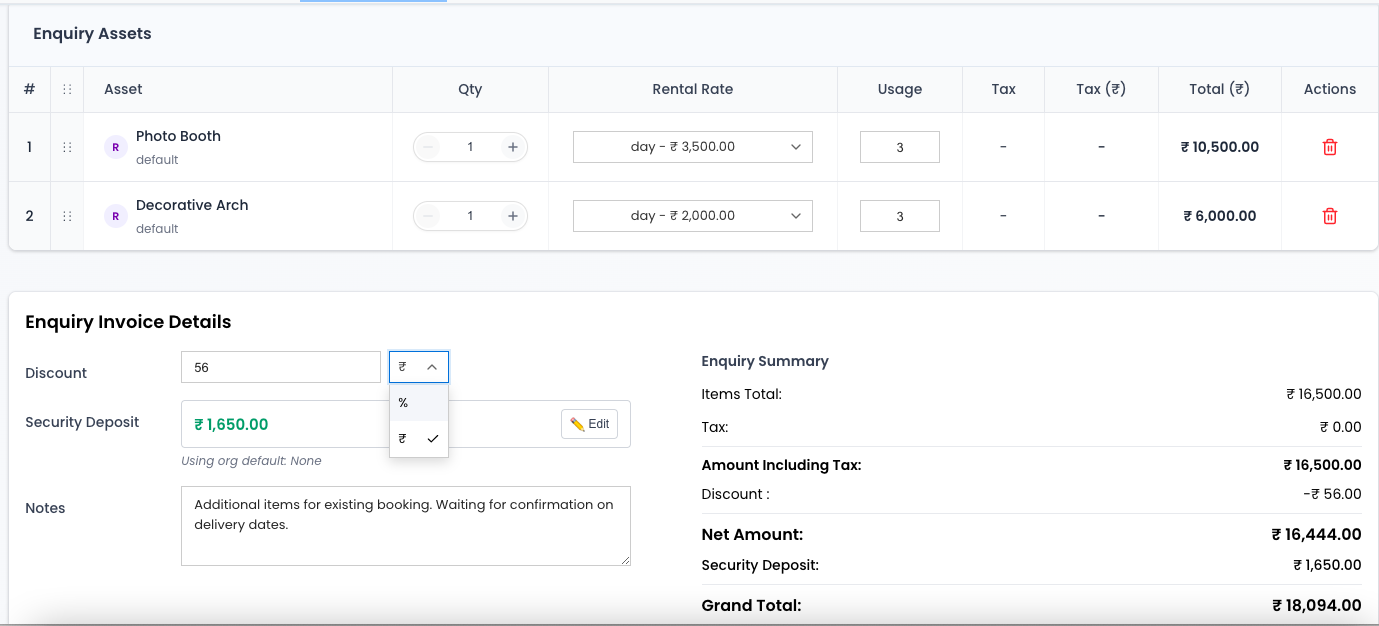
Task: Click the Security Deposit value ₹ 1,650.00
Action: 231,423
